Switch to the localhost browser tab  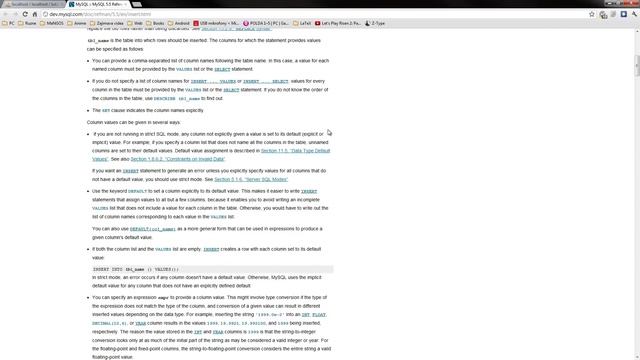tap(33, 4)
